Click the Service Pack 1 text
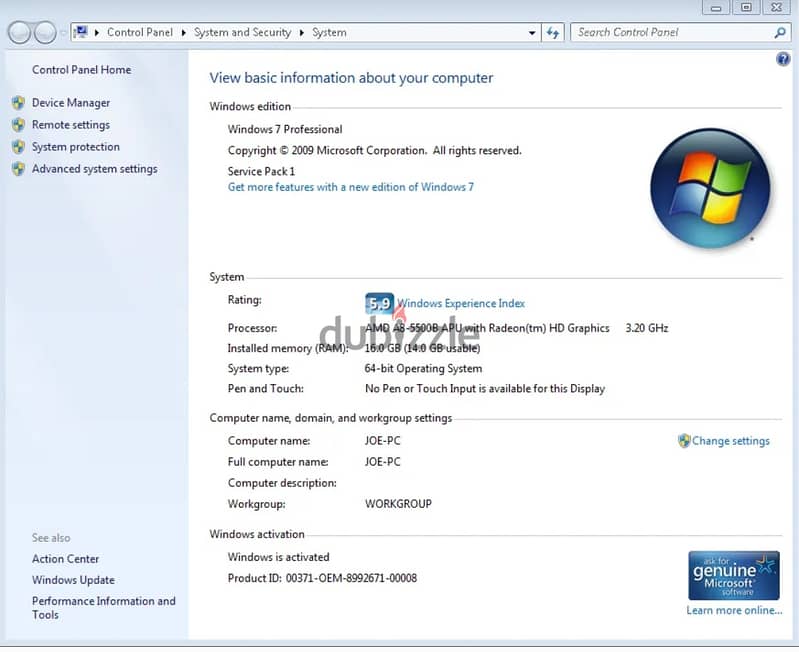This screenshot has width=799, height=652. 261,171
